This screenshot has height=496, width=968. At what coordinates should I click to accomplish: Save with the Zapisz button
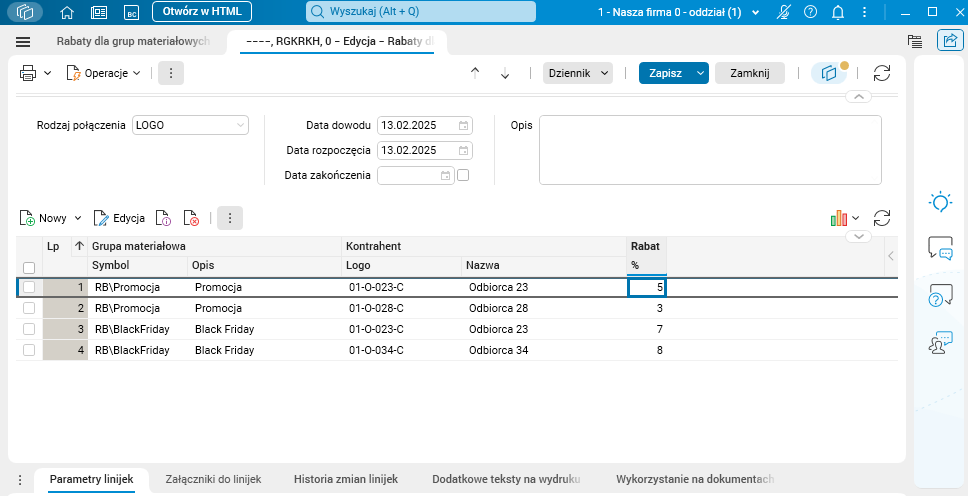pos(666,73)
